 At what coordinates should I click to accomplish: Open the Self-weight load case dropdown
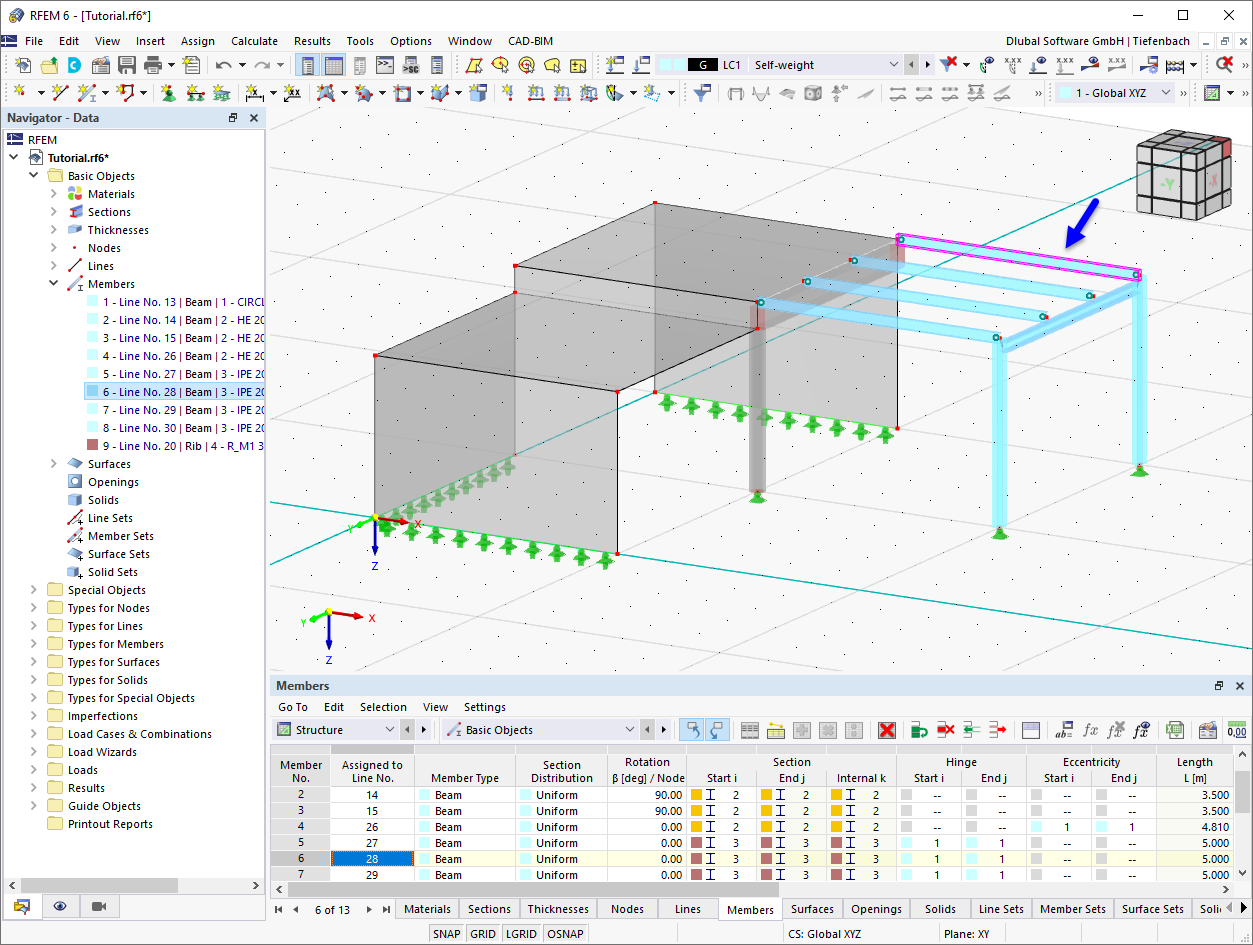click(x=894, y=65)
